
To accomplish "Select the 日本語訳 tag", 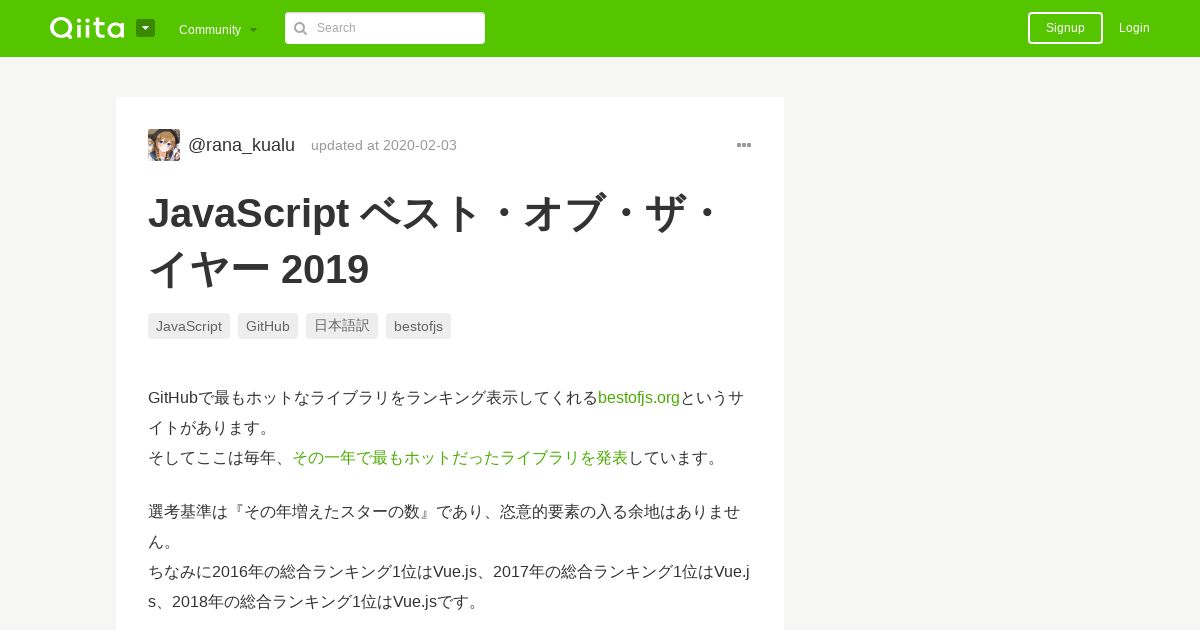I will (x=342, y=326).
